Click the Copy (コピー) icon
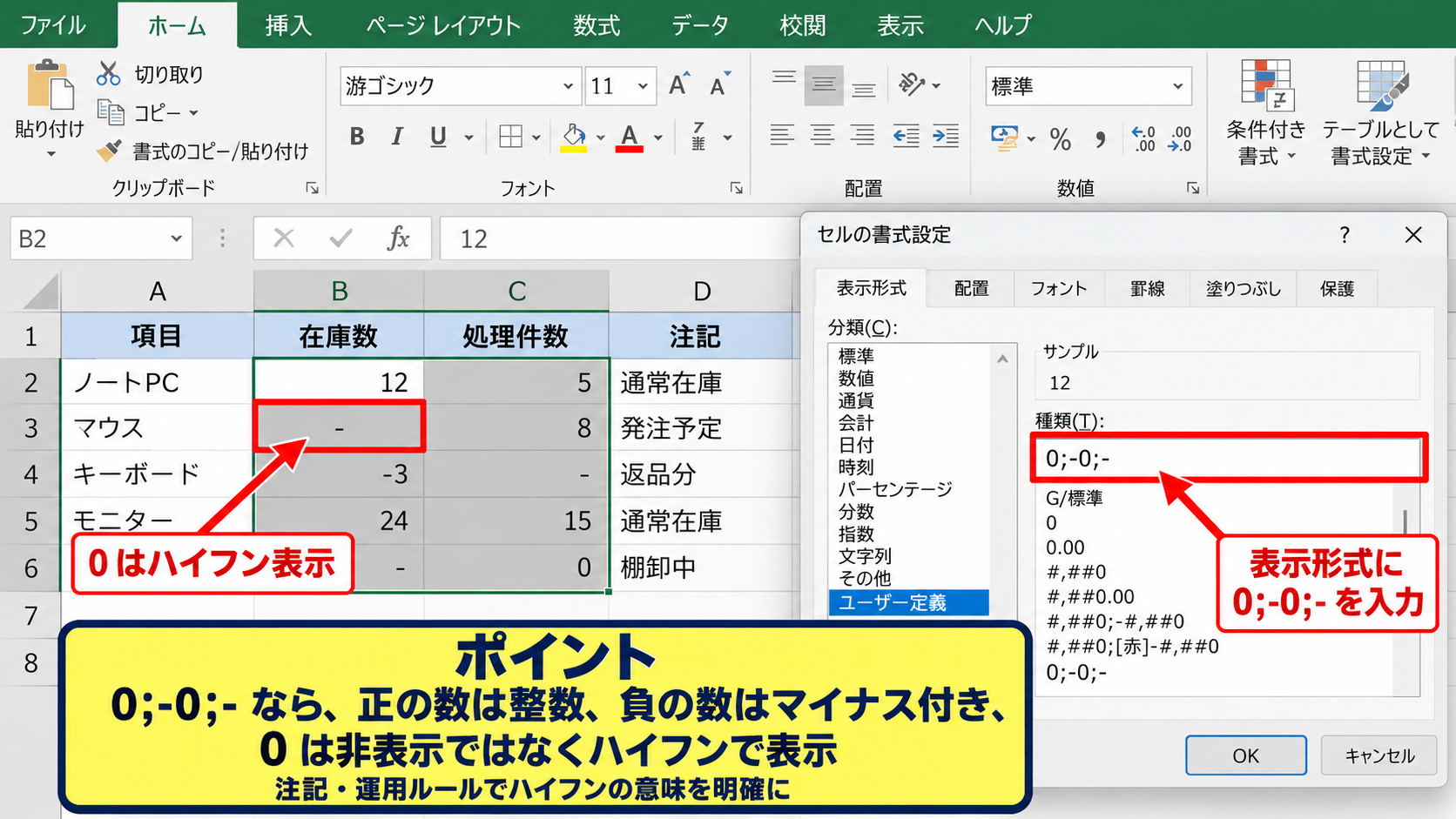This screenshot has height=819, width=1456. click(x=111, y=112)
